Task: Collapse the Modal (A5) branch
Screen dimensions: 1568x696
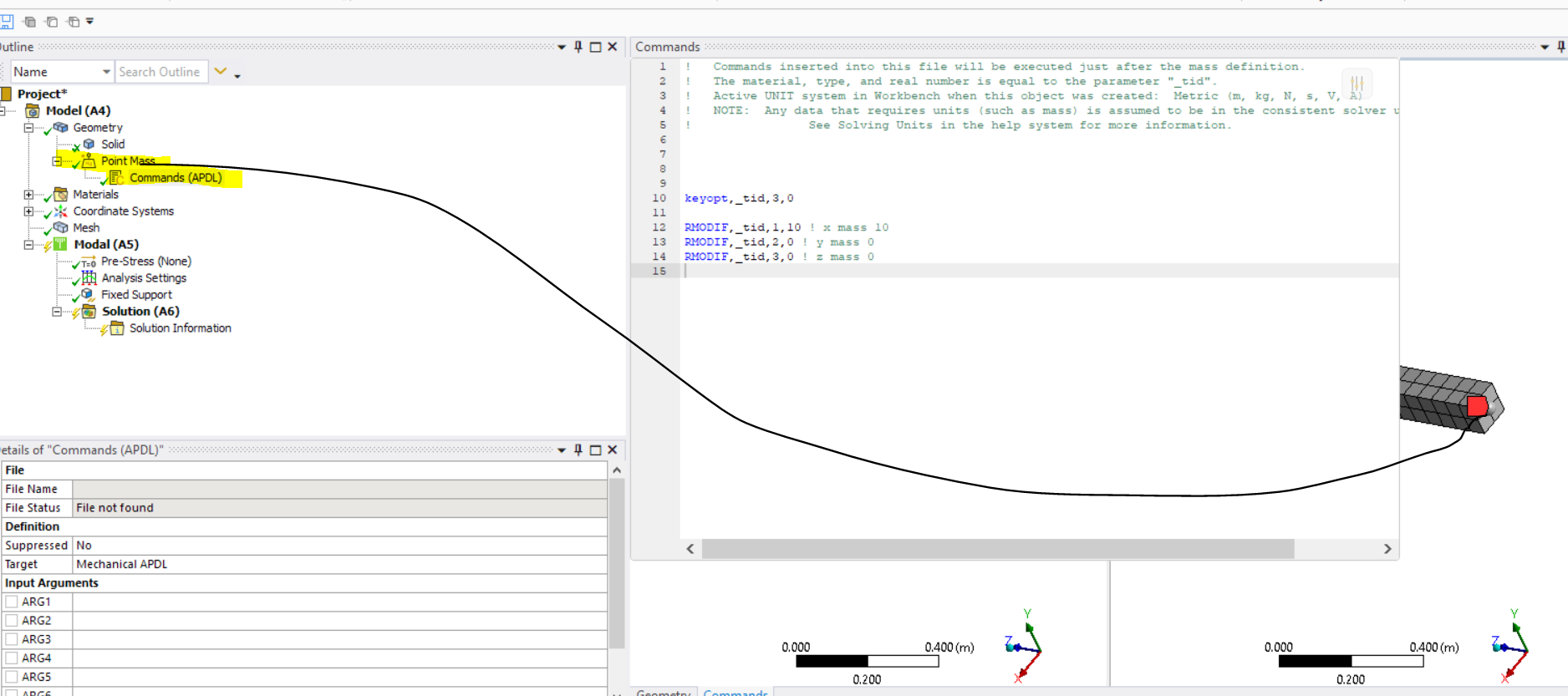Action: [x=28, y=245]
